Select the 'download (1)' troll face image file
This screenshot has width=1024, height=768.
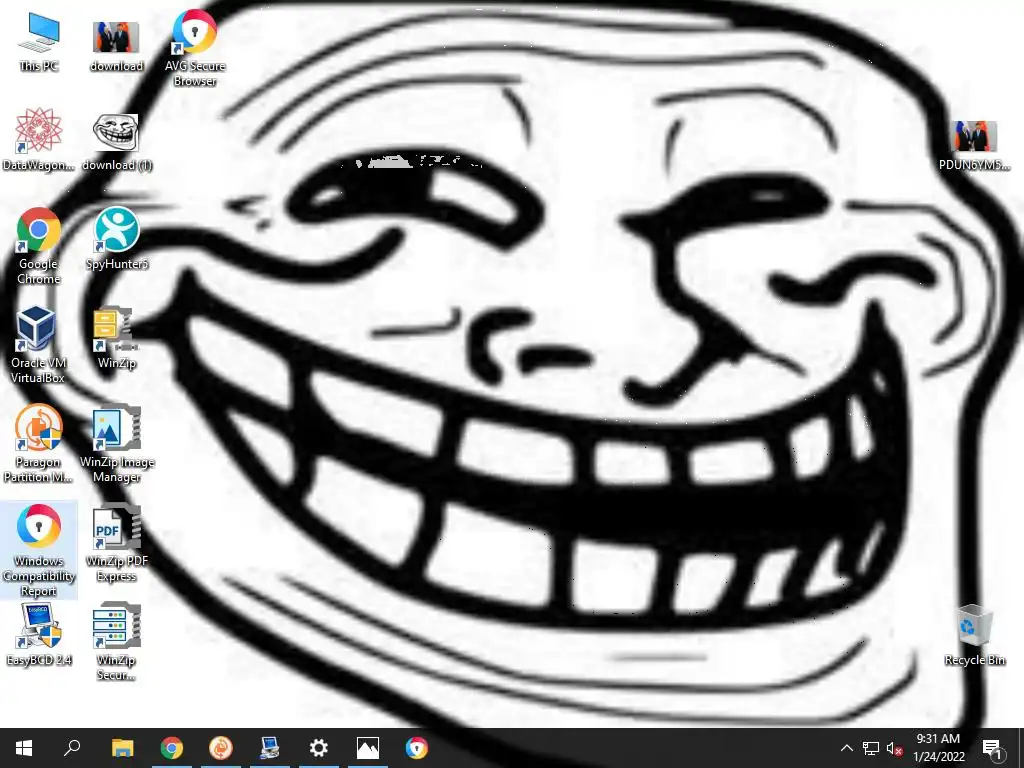(116, 142)
